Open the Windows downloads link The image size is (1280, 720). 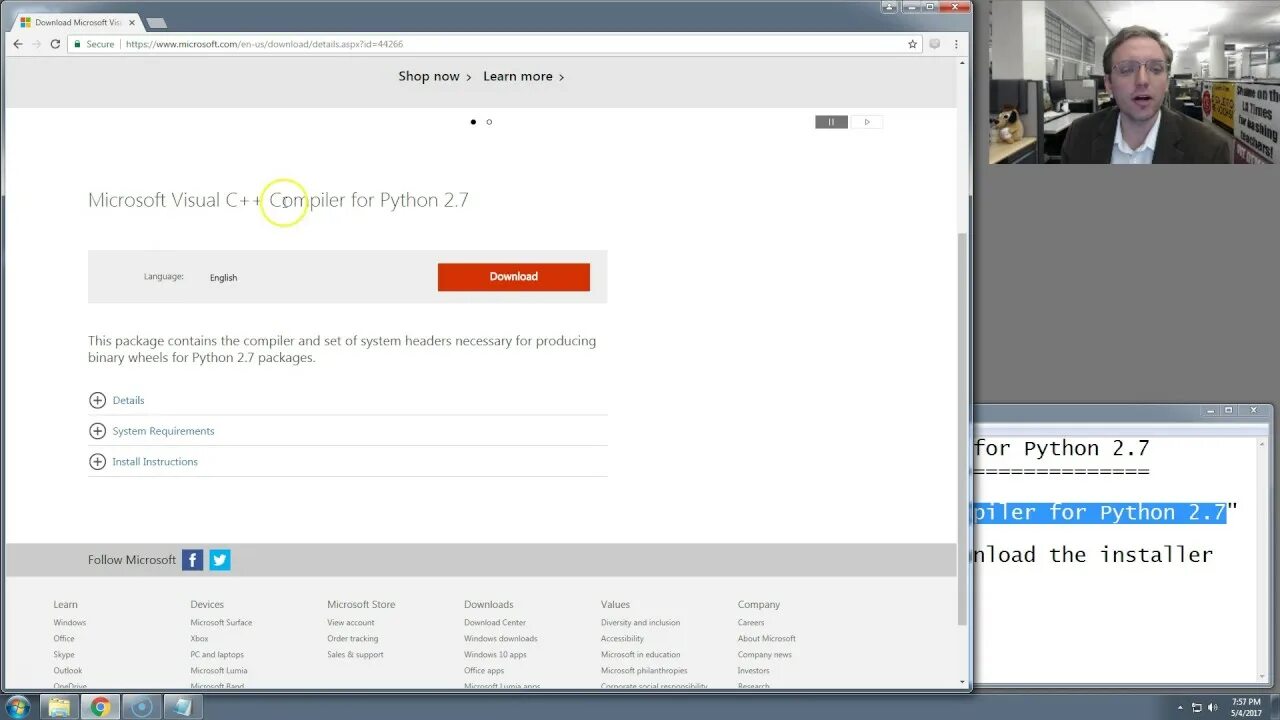coord(501,638)
